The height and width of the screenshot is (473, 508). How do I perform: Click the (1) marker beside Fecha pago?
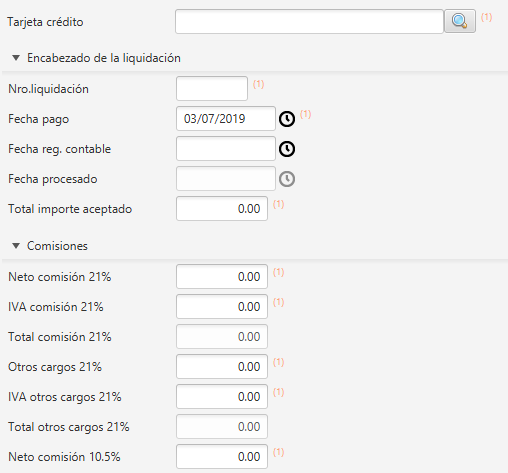point(305,114)
